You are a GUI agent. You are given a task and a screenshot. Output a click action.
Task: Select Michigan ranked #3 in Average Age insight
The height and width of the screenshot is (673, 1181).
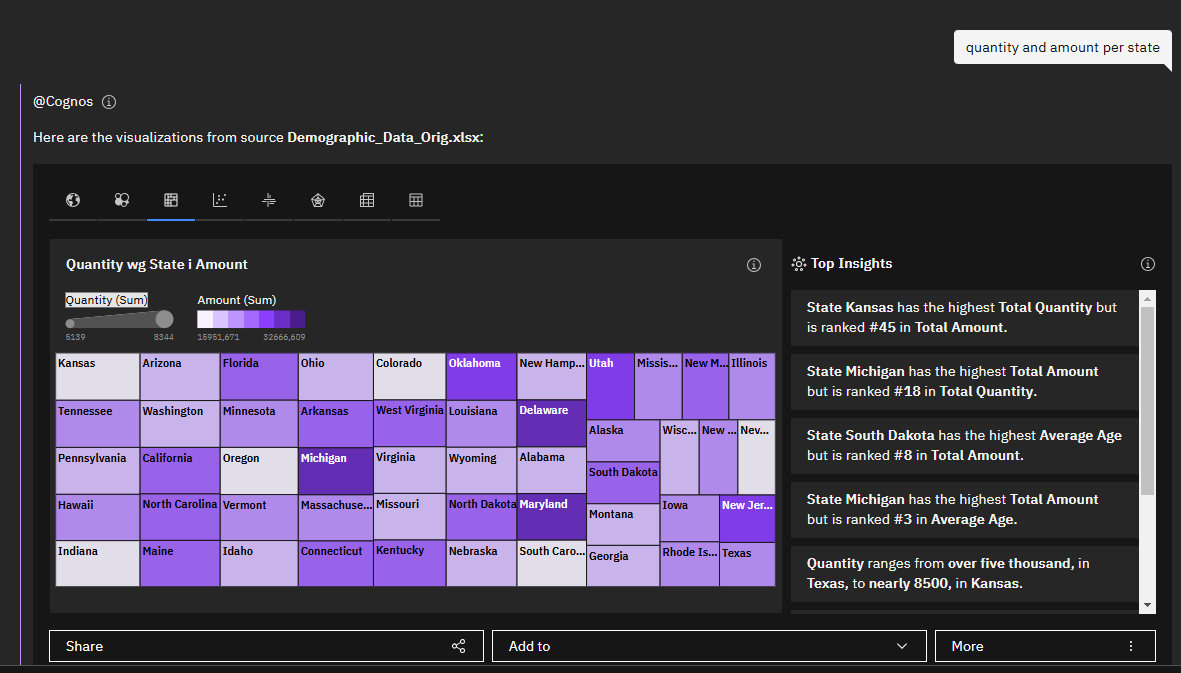pyautogui.click(x=965, y=510)
